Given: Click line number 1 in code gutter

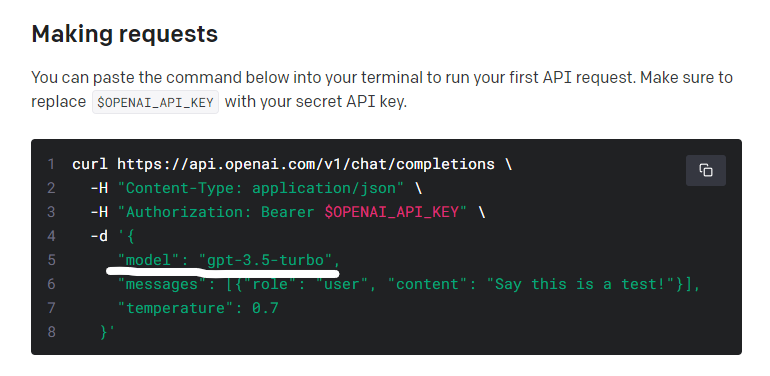Looking at the screenshot, I should [51, 164].
